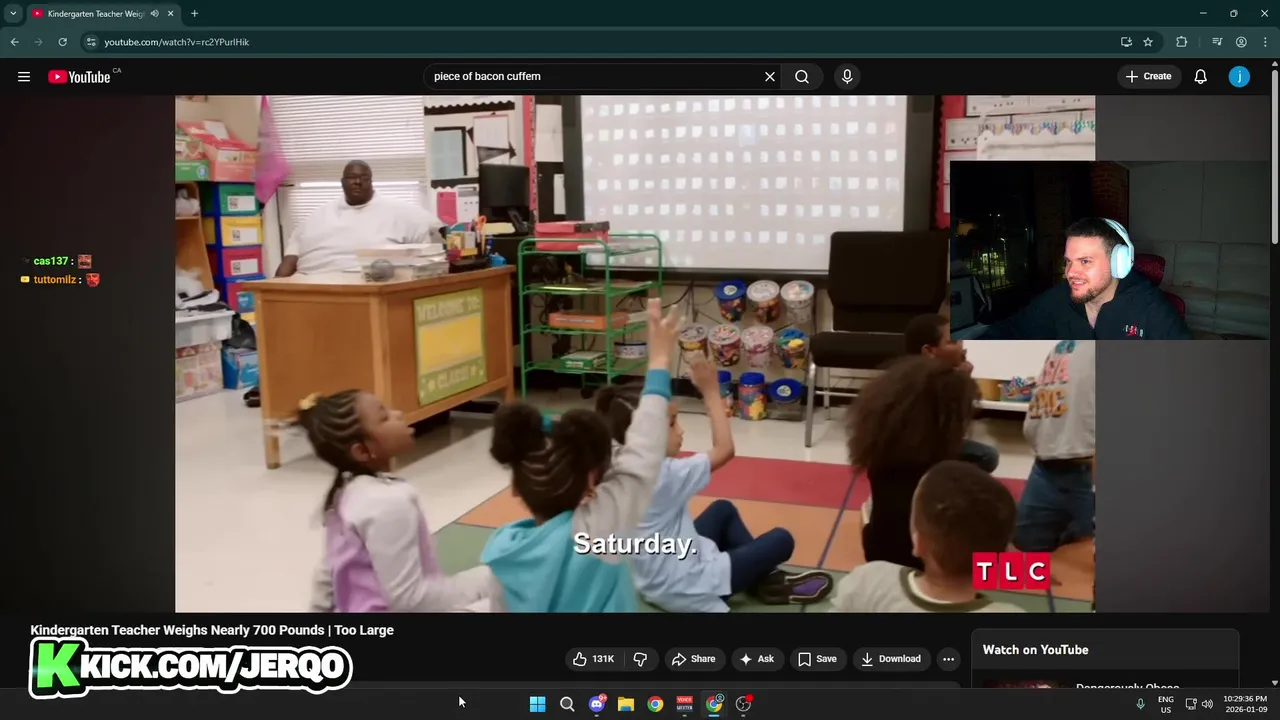Screen dimensions: 1280x720
Task: Save the video to a playlist
Action: (x=817, y=659)
